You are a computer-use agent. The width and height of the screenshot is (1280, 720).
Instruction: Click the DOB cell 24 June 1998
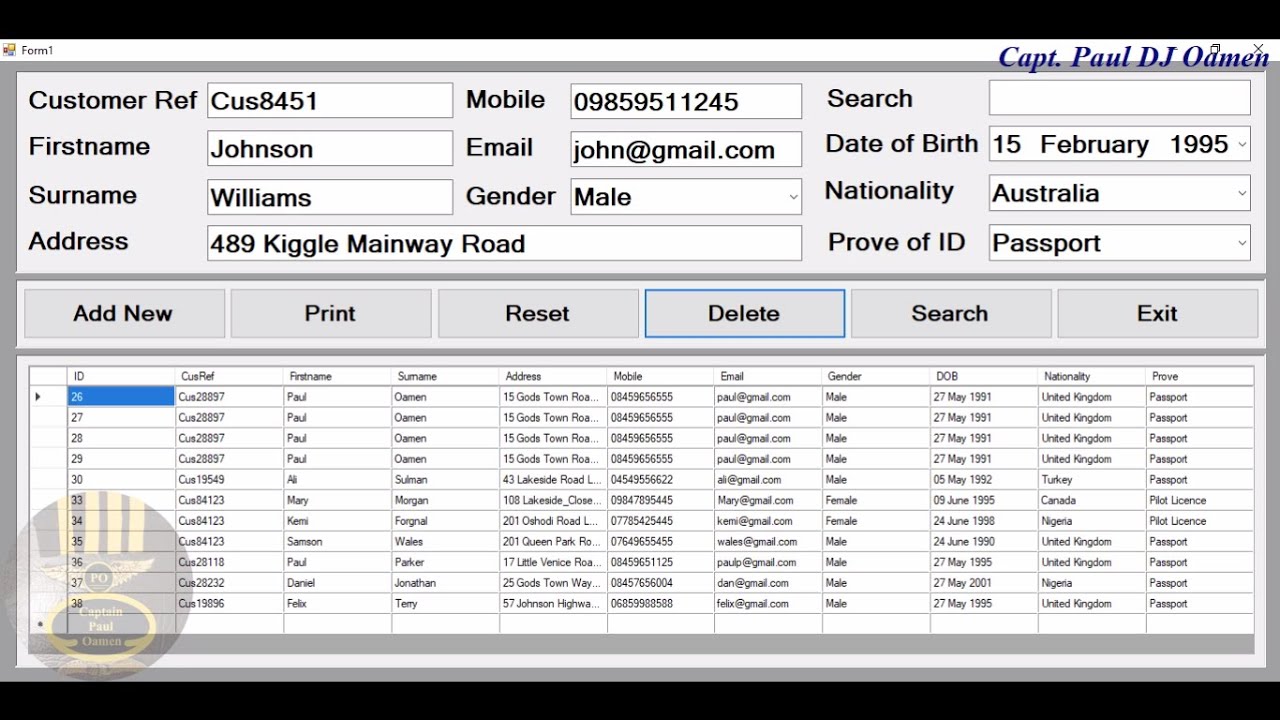pos(984,521)
